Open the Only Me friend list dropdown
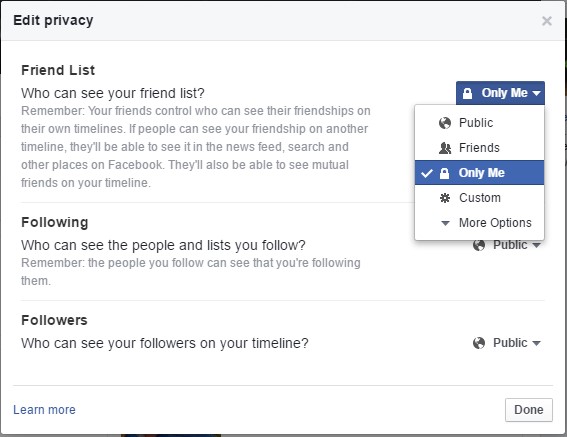 (x=500, y=93)
